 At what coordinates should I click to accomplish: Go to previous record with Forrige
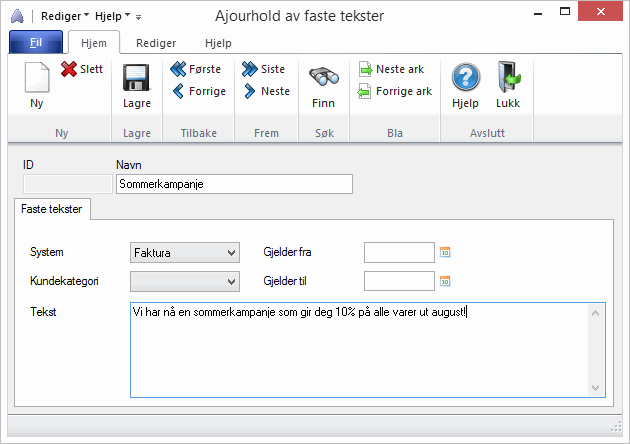179,91
